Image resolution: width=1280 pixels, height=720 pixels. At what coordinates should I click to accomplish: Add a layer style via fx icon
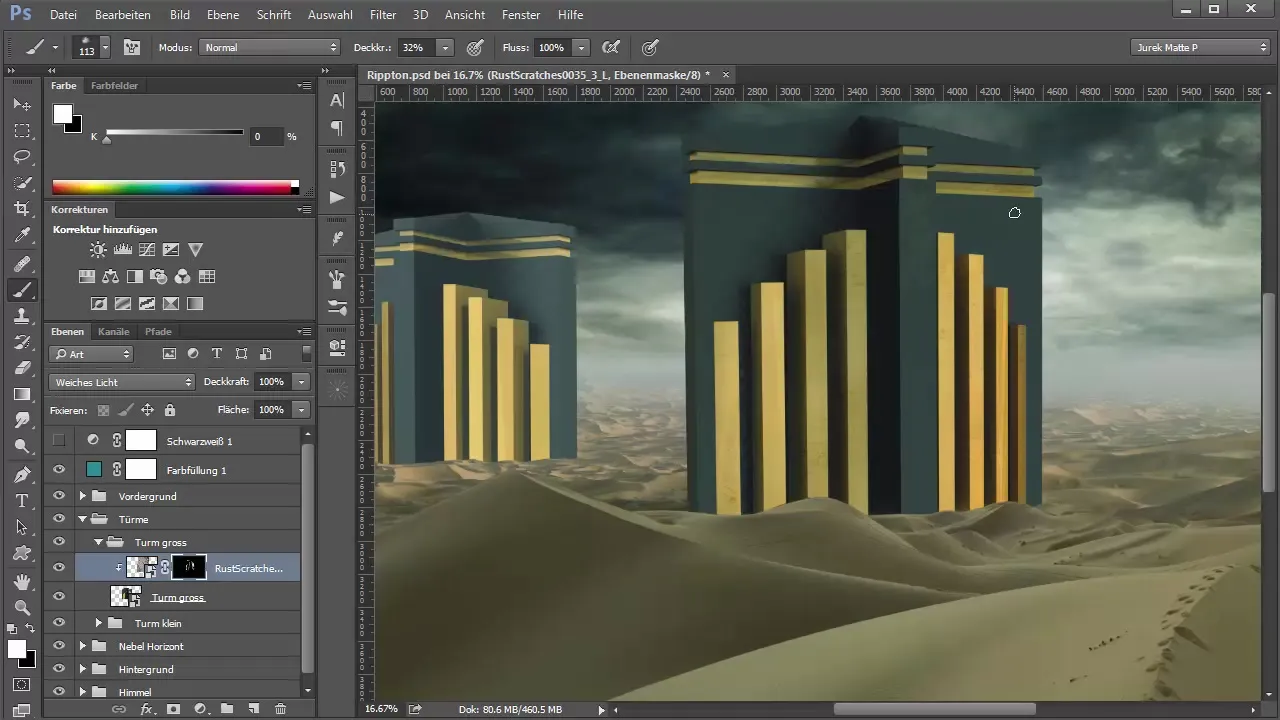tap(146, 709)
